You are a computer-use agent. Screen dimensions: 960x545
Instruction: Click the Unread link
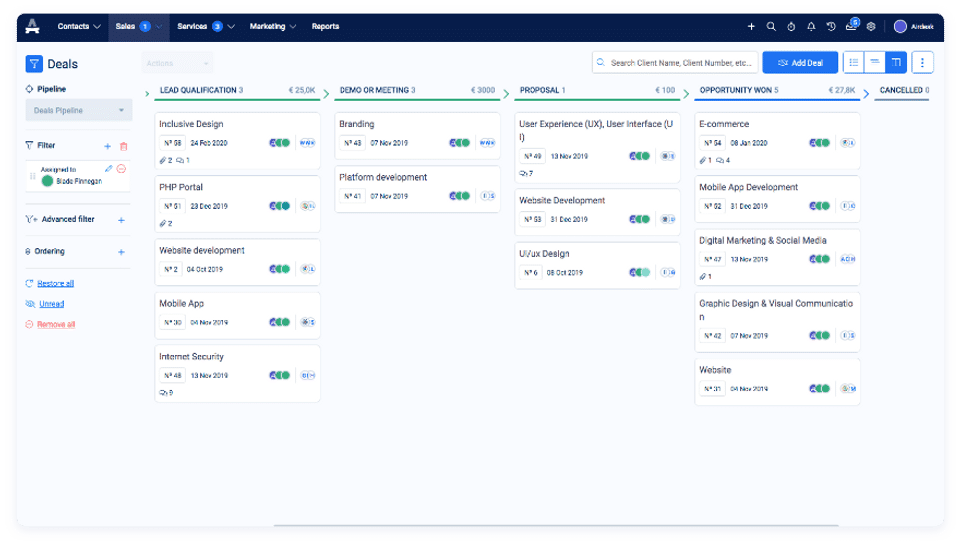(51, 304)
